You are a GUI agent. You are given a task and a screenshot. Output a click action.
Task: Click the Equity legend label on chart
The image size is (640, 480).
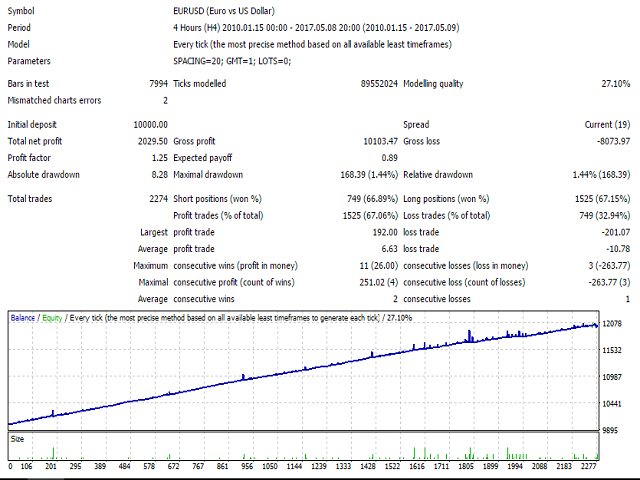[54, 318]
